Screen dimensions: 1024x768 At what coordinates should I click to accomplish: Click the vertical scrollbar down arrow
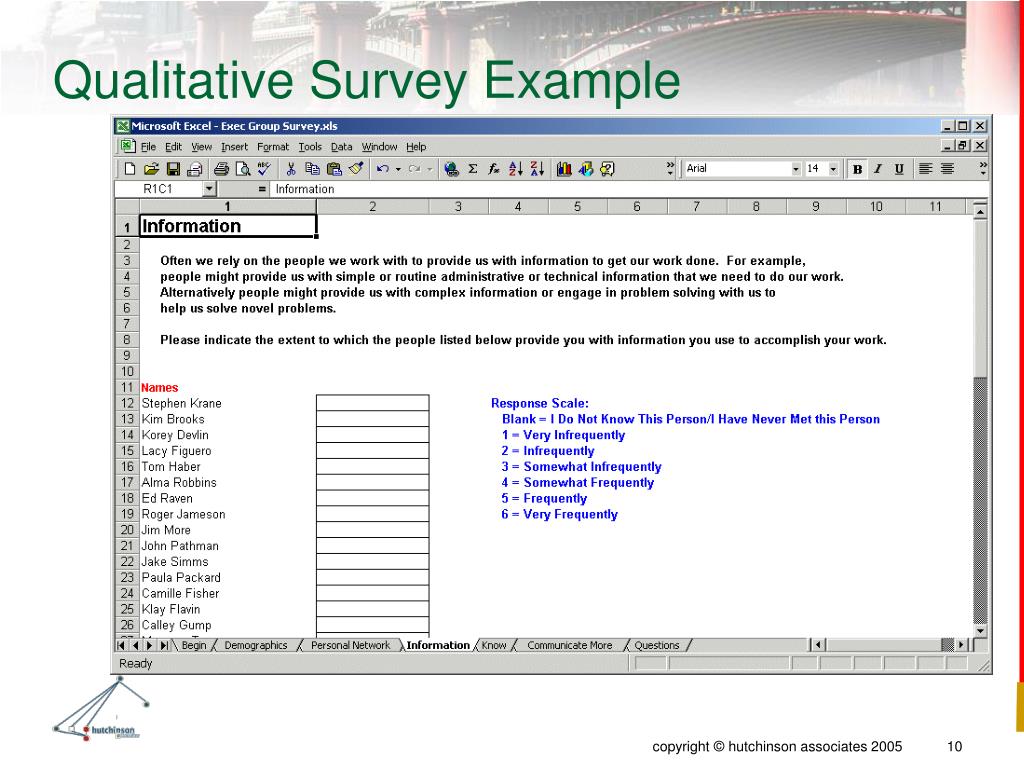coord(980,631)
